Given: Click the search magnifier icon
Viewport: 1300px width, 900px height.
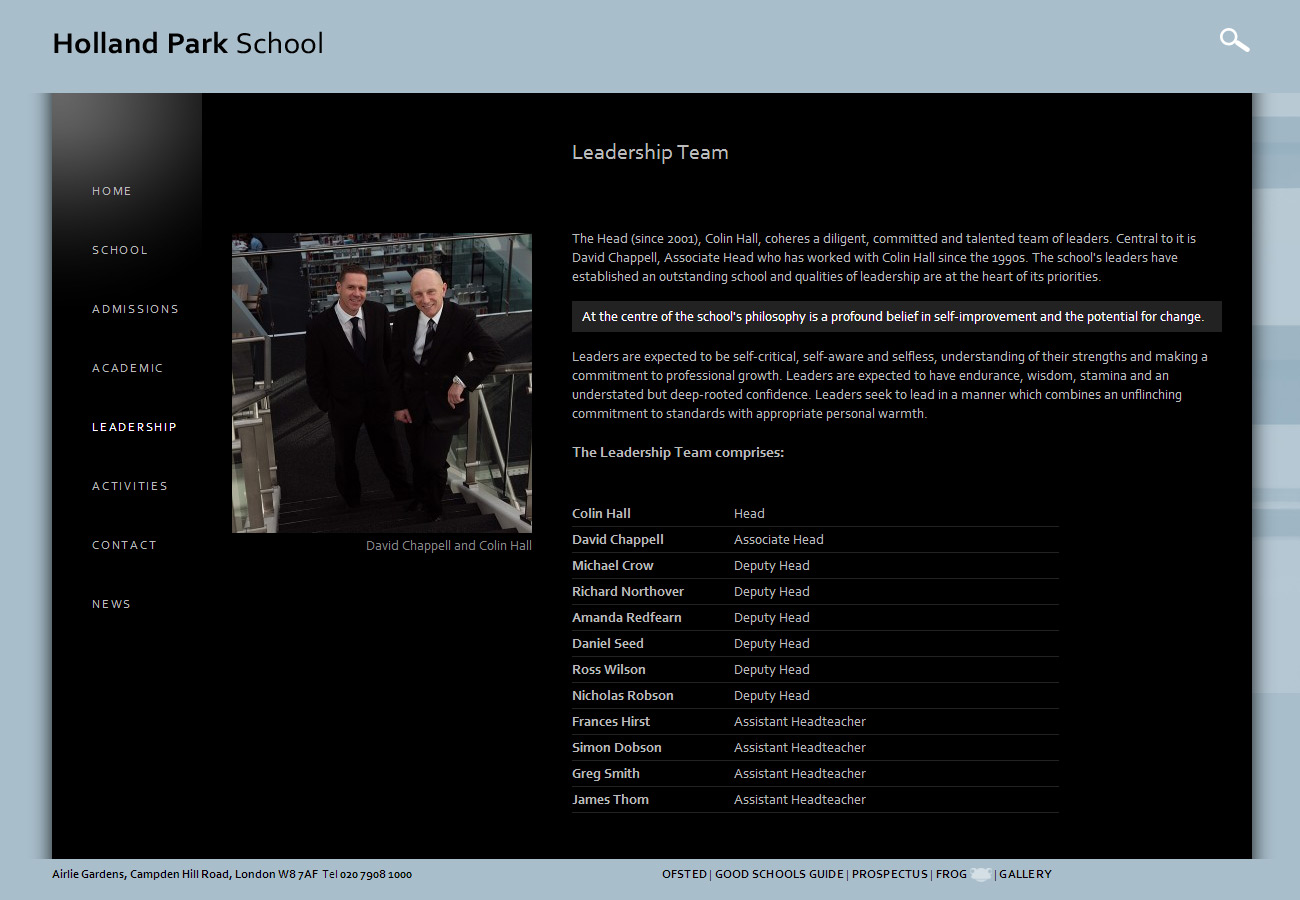Looking at the screenshot, I should click(1234, 40).
